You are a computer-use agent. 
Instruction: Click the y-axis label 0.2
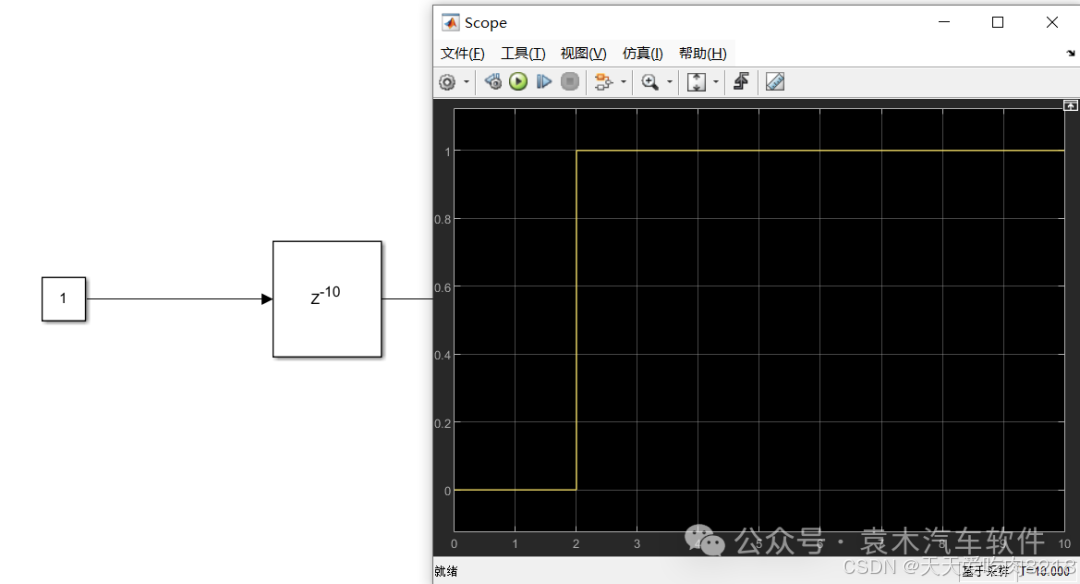pyautogui.click(x=442, y=423)
